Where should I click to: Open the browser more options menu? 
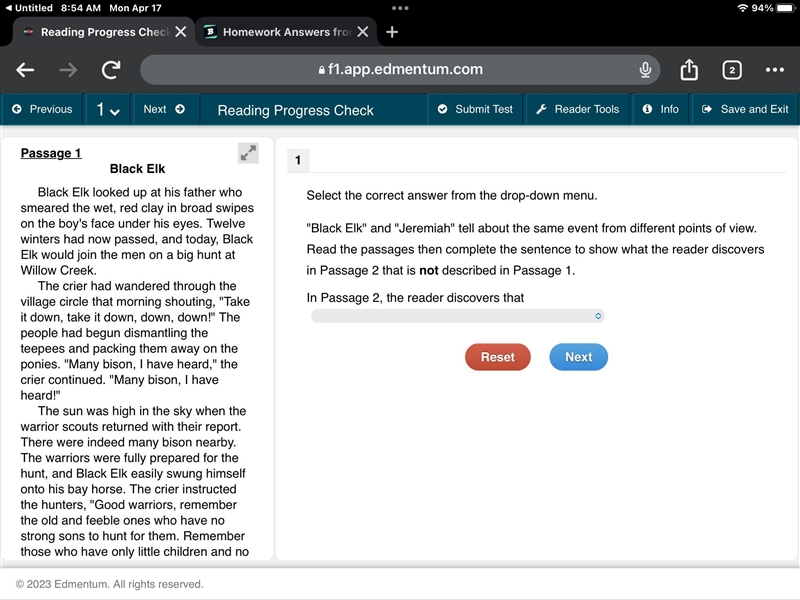774,70
